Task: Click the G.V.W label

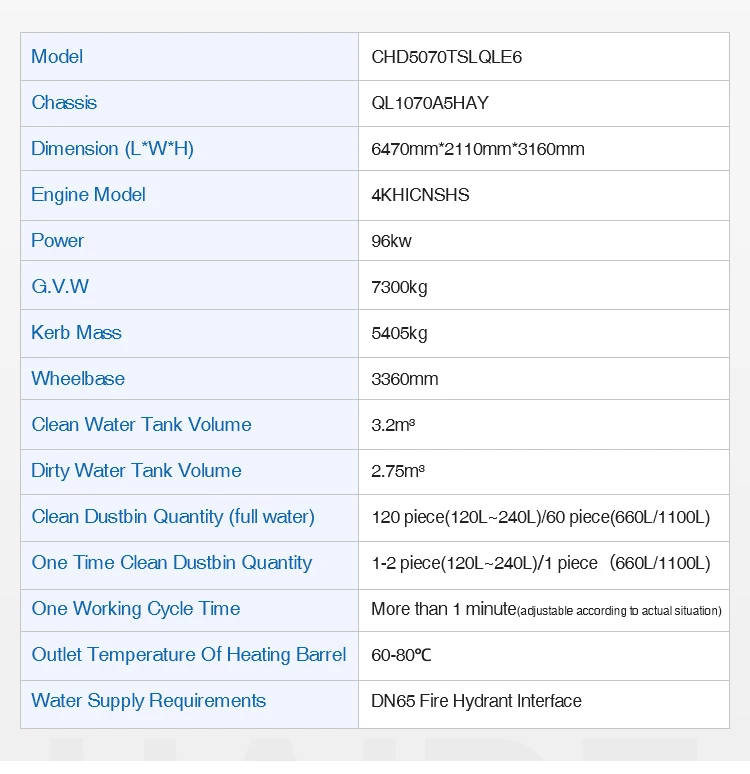Action: tap(60, 287)
